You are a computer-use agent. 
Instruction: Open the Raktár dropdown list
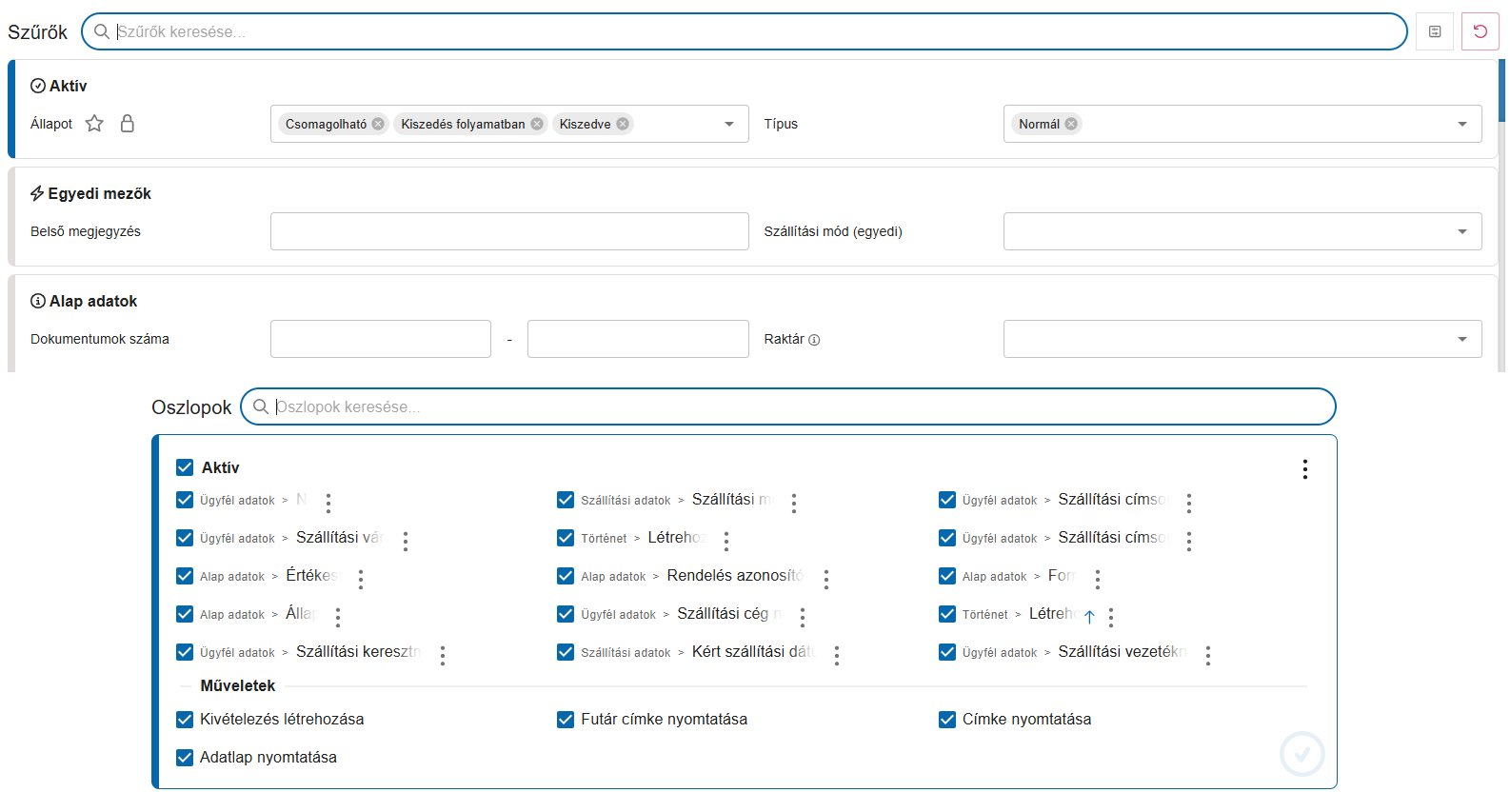pos(1461,339)
